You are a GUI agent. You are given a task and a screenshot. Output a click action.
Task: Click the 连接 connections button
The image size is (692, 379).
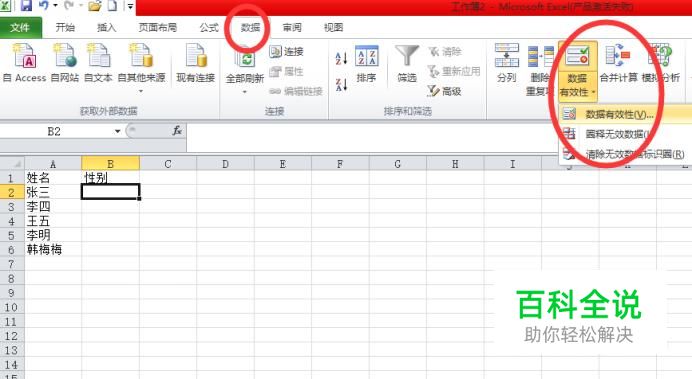pyautogui.click(x=286, y=52)
